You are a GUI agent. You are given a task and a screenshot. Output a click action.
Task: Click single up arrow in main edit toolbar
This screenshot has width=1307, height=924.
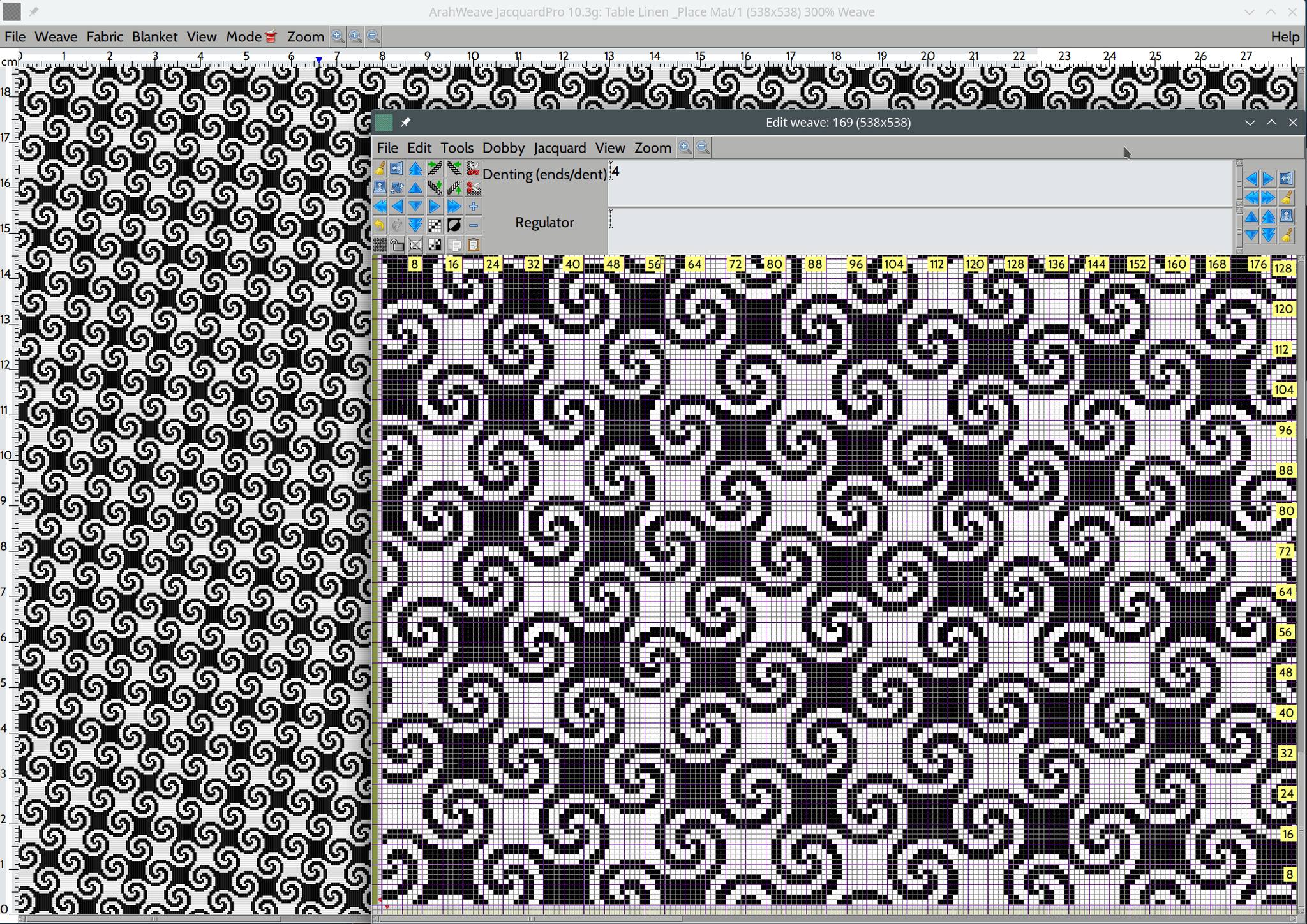click(415, 188)
